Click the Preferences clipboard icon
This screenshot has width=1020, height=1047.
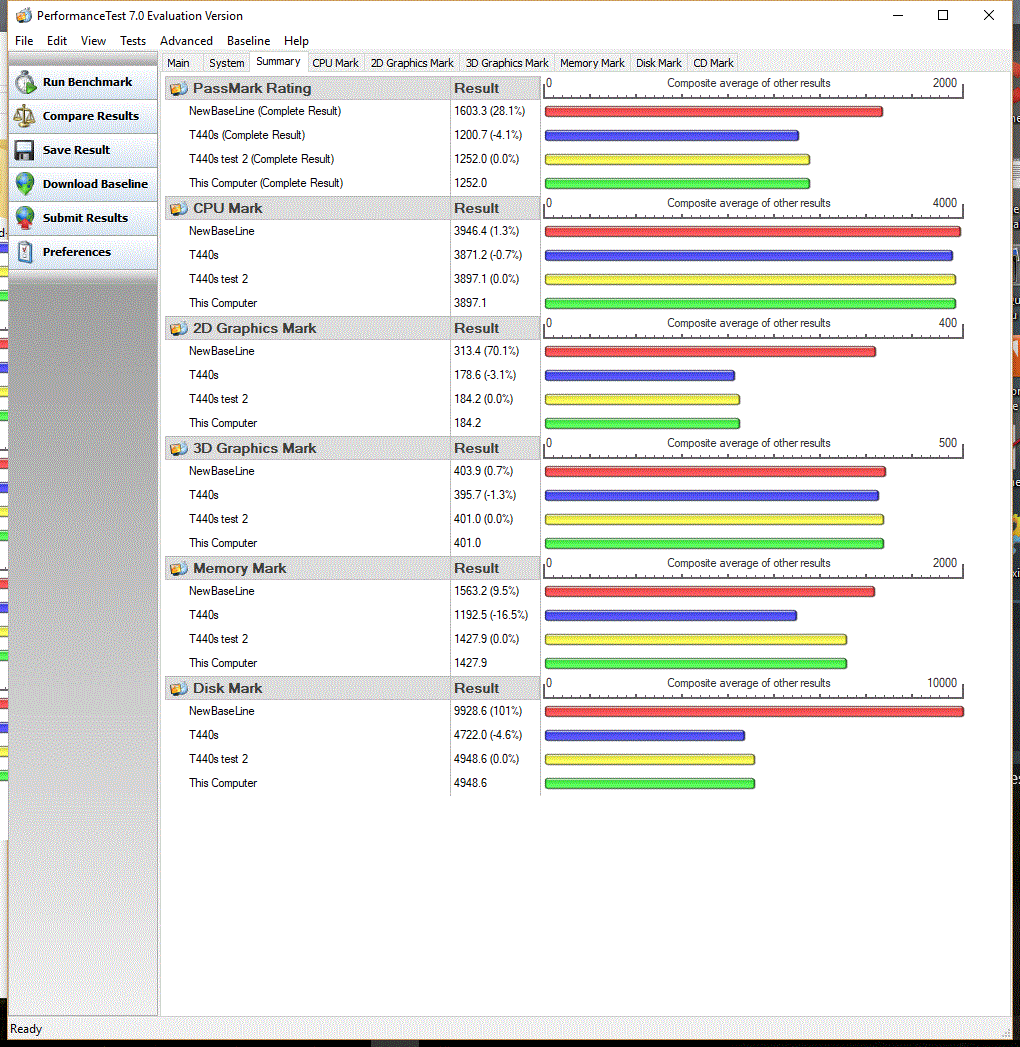coord(25,252)
